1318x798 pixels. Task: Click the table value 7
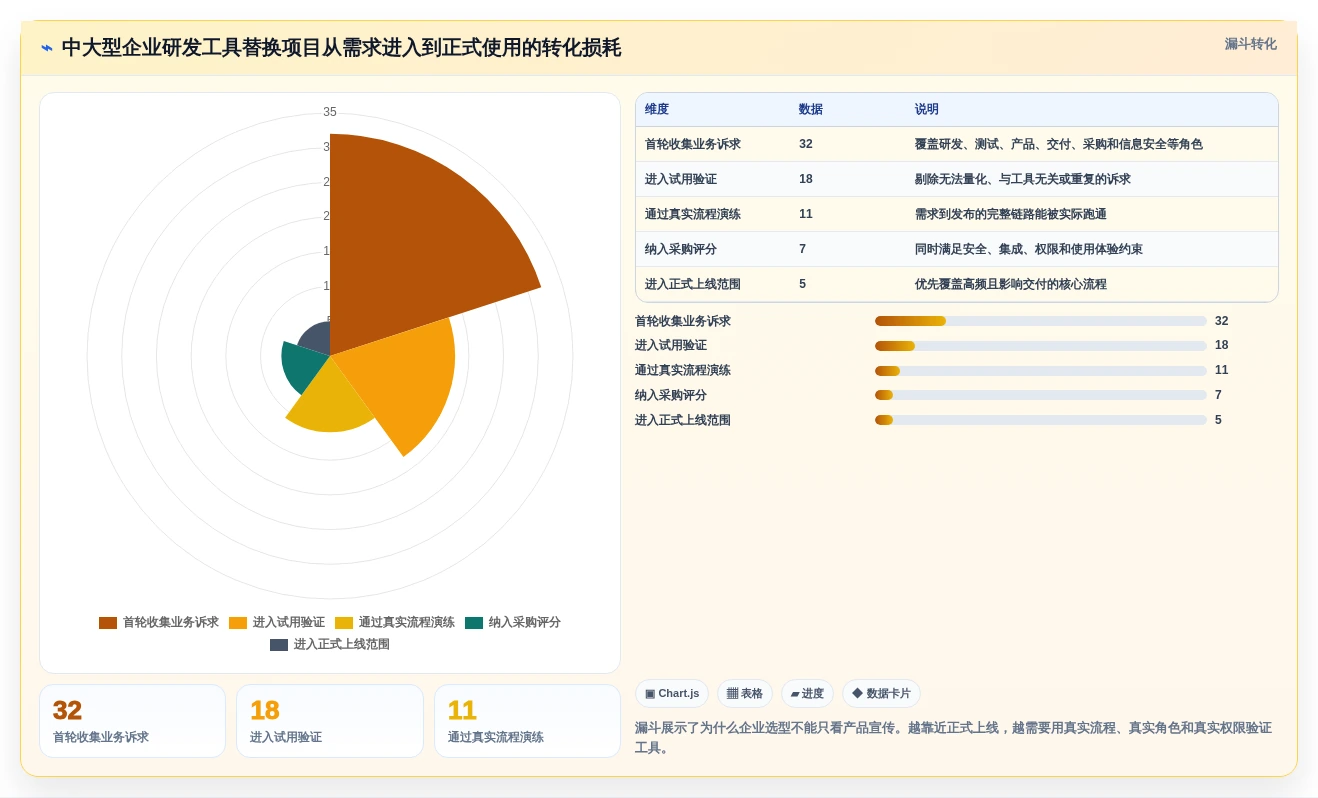[x=802, y=249]
